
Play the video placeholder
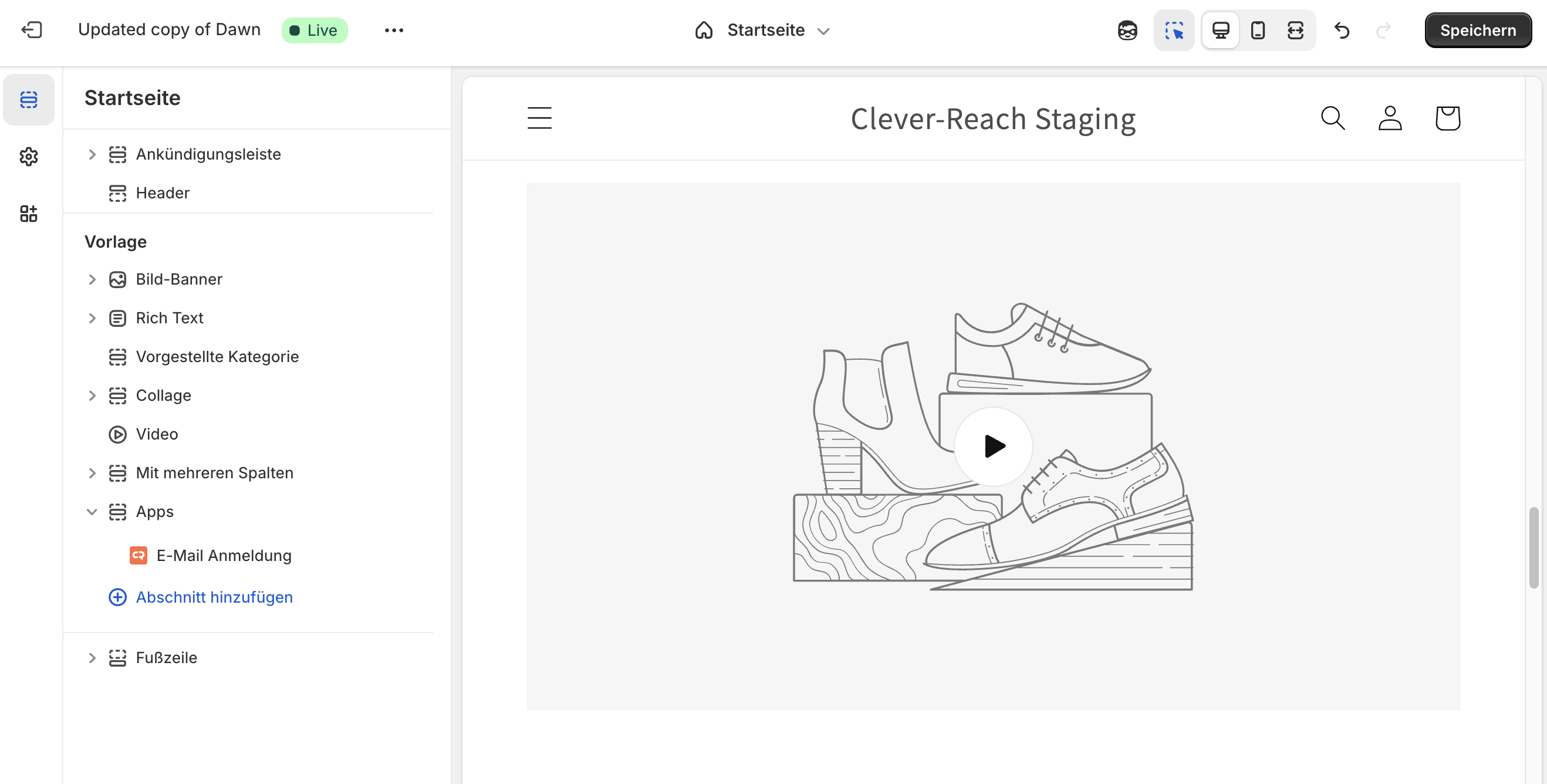coord(994,446)
